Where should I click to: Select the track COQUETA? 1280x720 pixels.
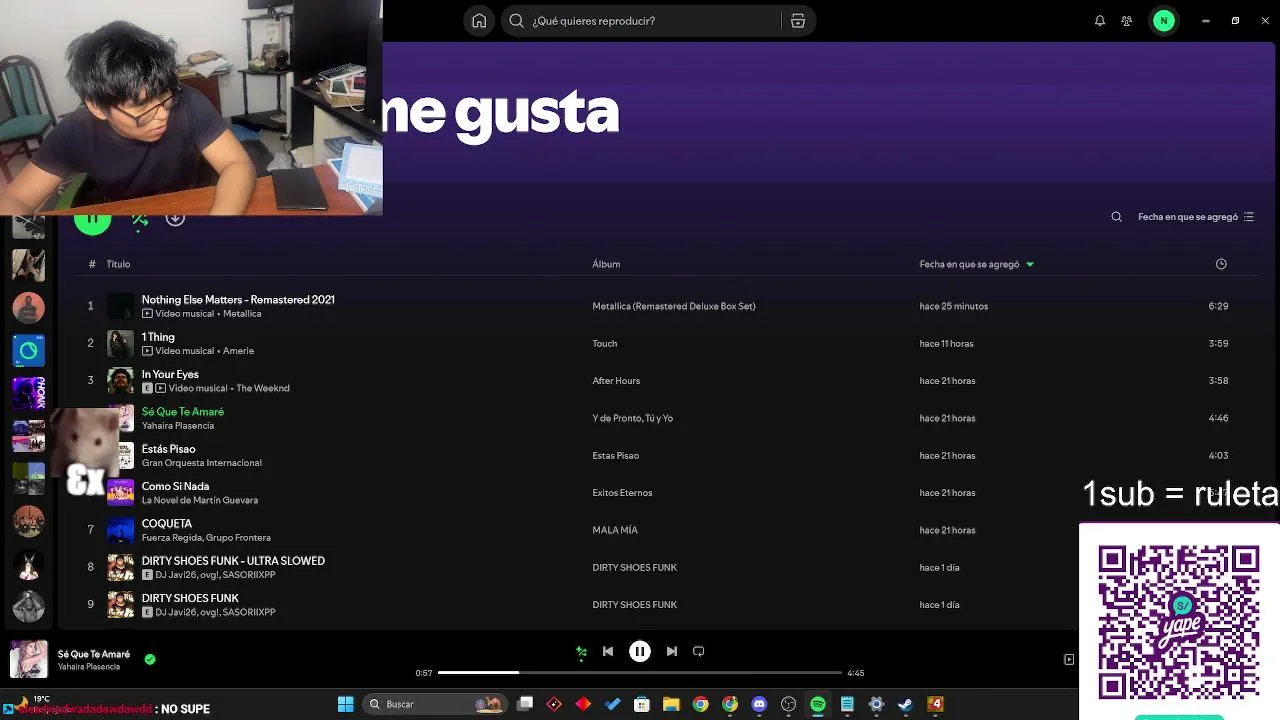[166, 523]
